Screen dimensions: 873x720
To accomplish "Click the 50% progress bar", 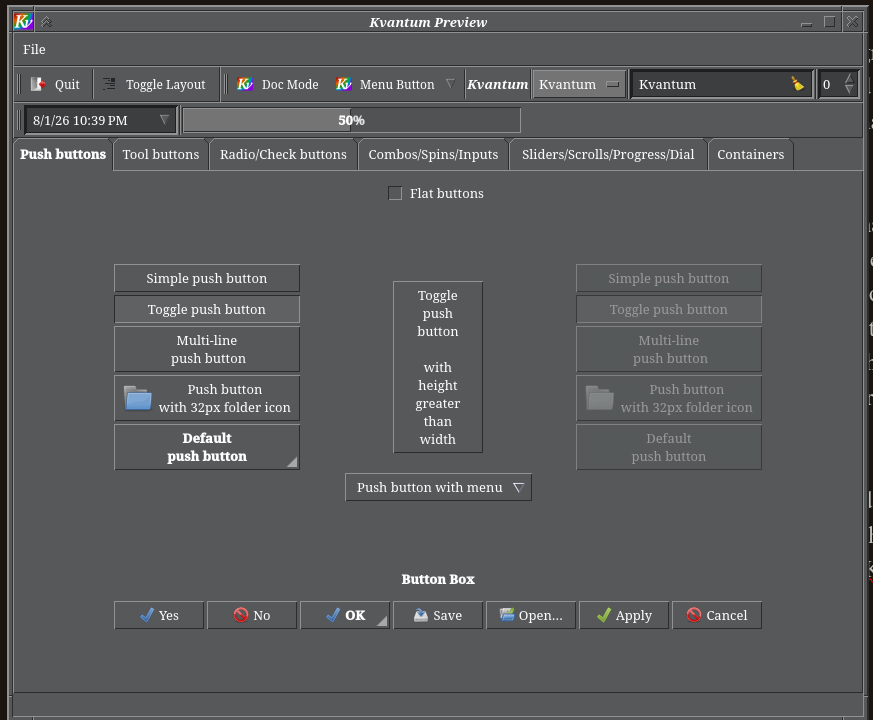I will pyautogui.click(x=352, y=120).
